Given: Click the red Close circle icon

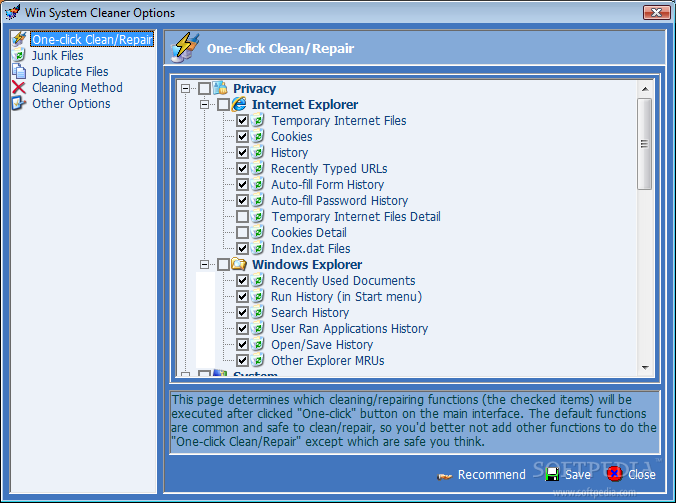Looking at the screenshot, I should pyautogui.click(x=614, y=474).
